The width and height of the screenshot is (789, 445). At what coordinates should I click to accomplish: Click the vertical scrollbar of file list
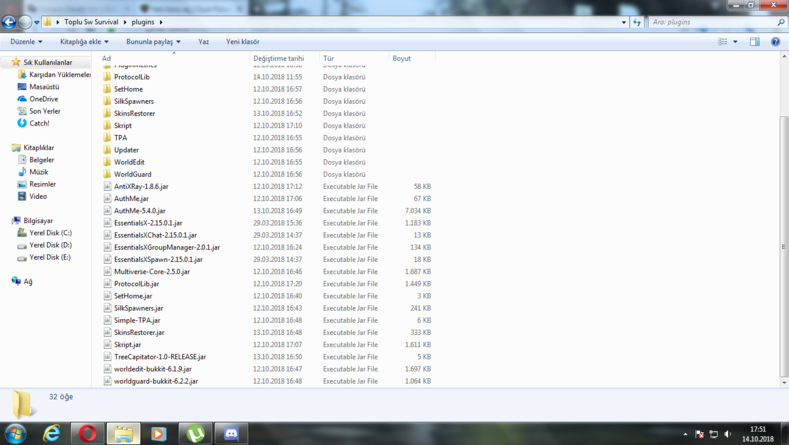(x=783, y=247)
